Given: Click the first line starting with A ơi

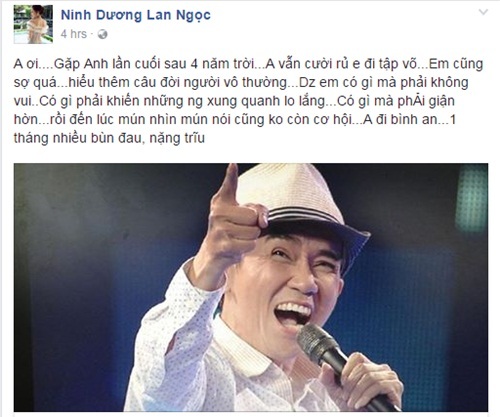Looking at the screenshot, I should [x=248, y=64].
